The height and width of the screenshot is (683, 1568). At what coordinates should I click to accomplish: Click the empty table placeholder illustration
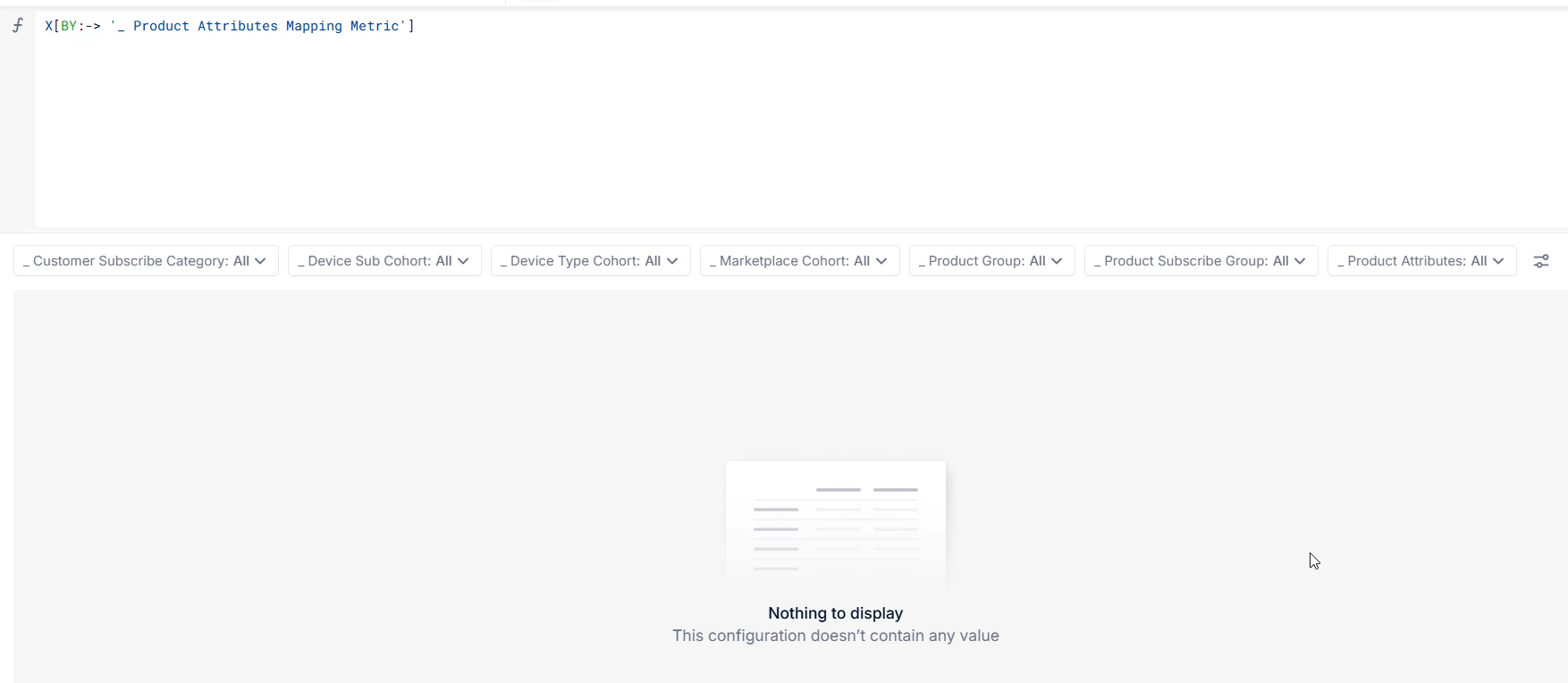(836, 525)
